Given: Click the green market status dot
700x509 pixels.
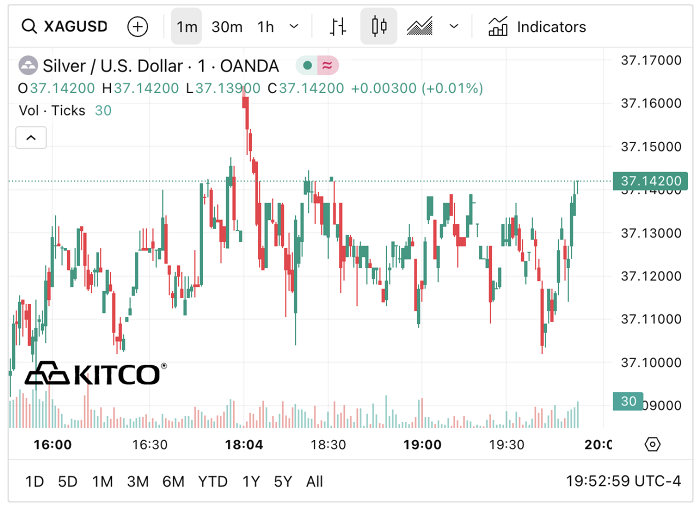Looking at the screenshot, I should click(307, 66).
